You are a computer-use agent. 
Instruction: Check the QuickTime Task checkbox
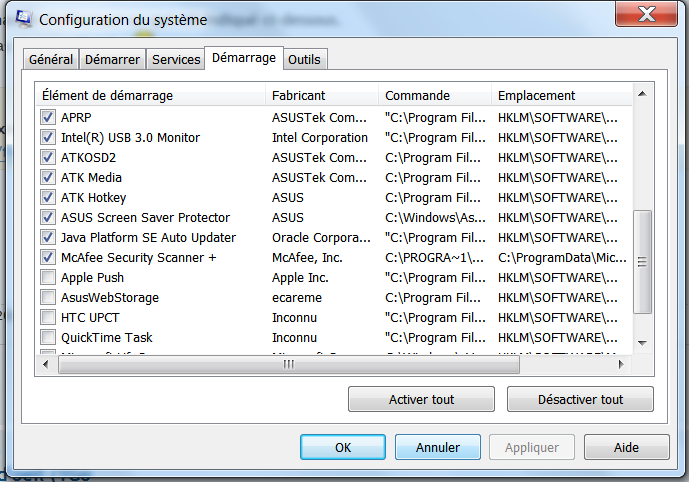coord(47,337)
